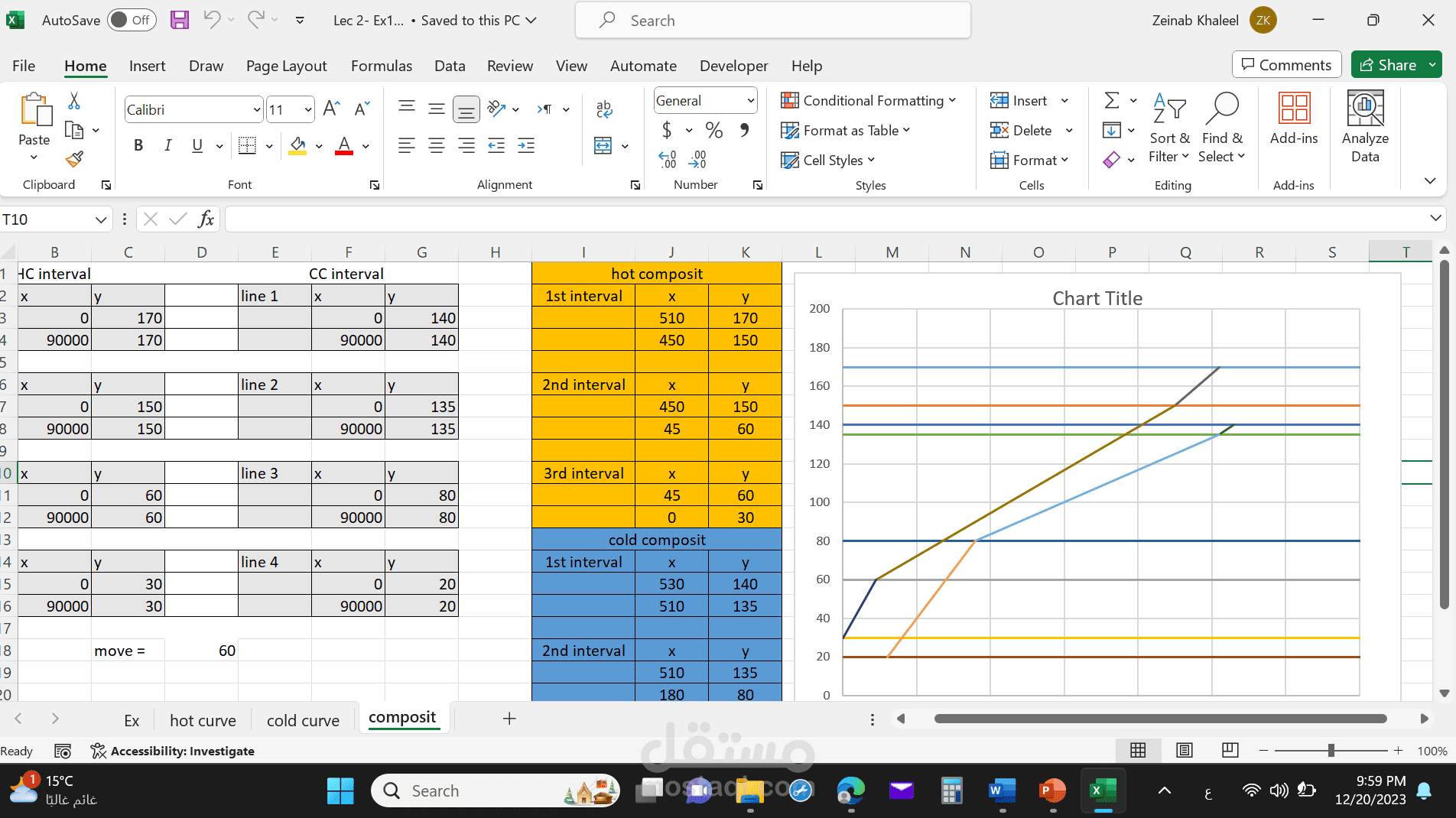1456x818 pixels.
Task: Open the Page Layout ribbon tab
Action: tap(287, 66)
